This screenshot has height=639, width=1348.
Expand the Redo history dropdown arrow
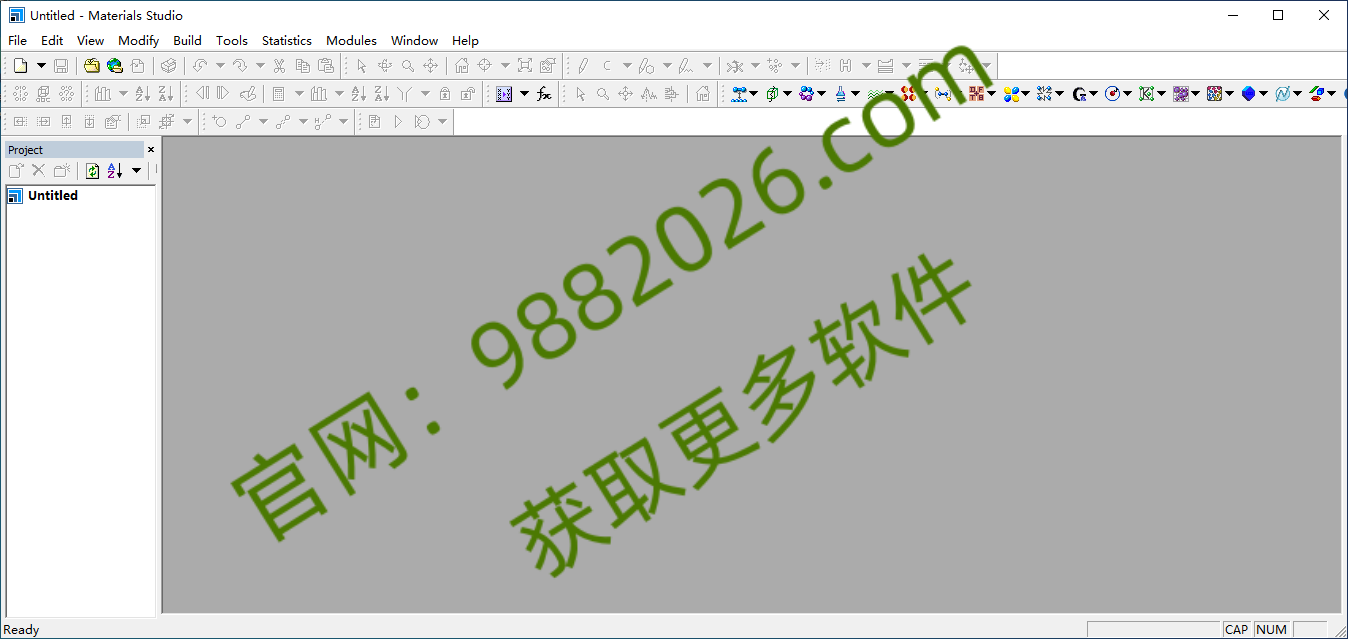click(260, 66)
